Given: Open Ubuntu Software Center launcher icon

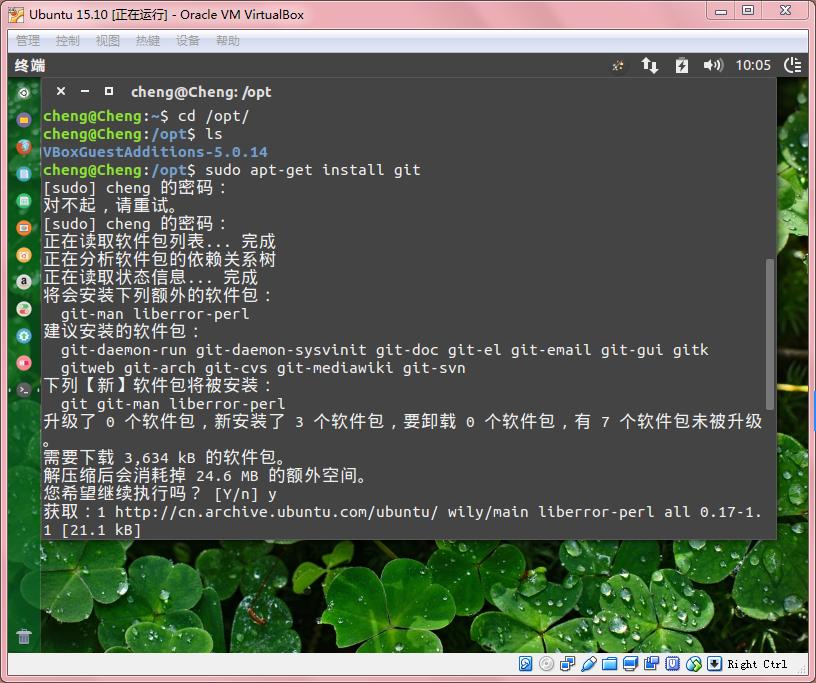Looking at the screenshot, I should (24, 255).
